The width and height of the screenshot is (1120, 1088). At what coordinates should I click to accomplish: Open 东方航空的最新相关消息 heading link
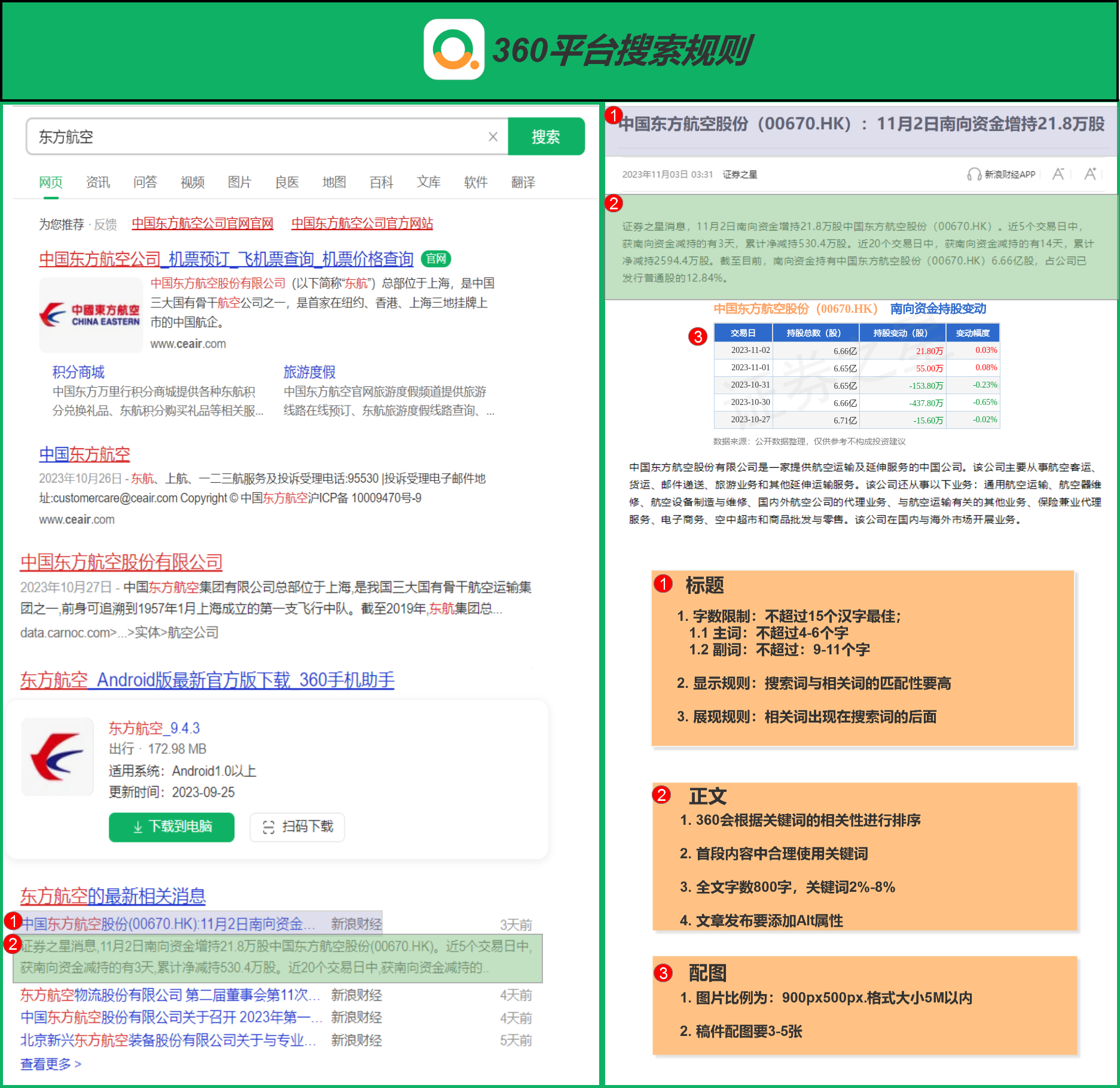[113, 896]
